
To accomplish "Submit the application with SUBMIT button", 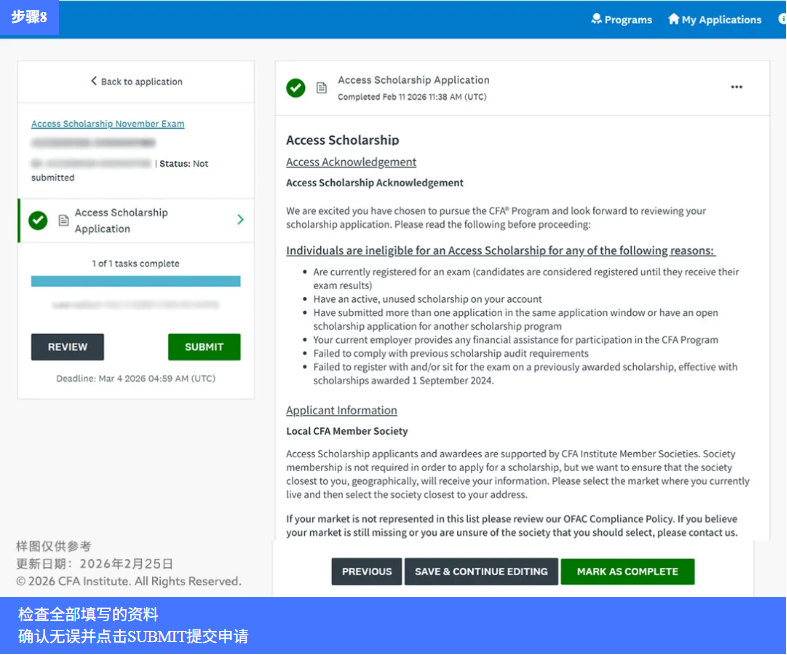I will (204, 347).
